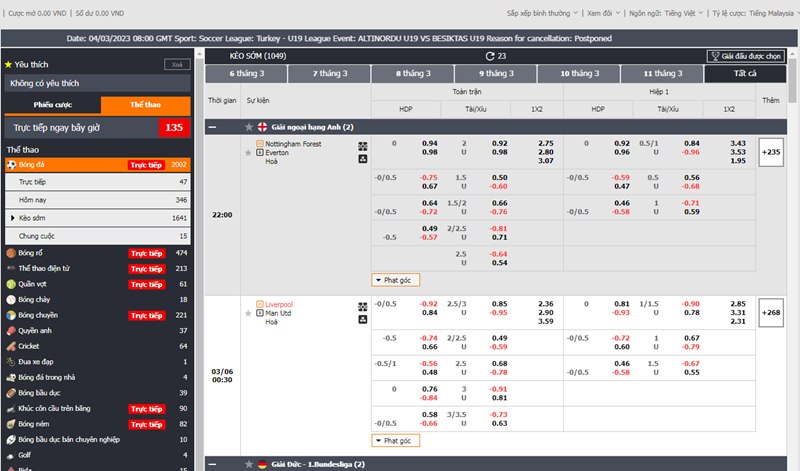Click the England flag icon of Giải ngoại hạng Anh
Image resolution: width=800 pixels, height=471 pixels.
pyautogui.click(x=262, y=127)
